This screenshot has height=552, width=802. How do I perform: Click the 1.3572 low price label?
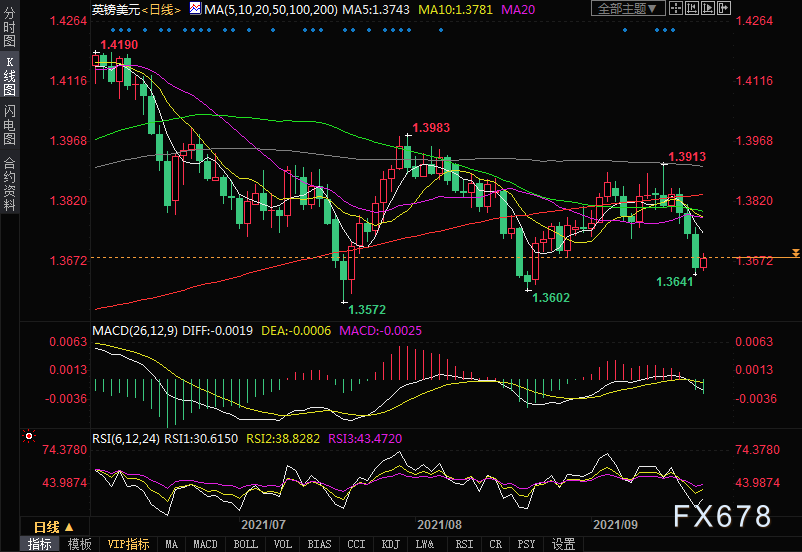point(367,310)
